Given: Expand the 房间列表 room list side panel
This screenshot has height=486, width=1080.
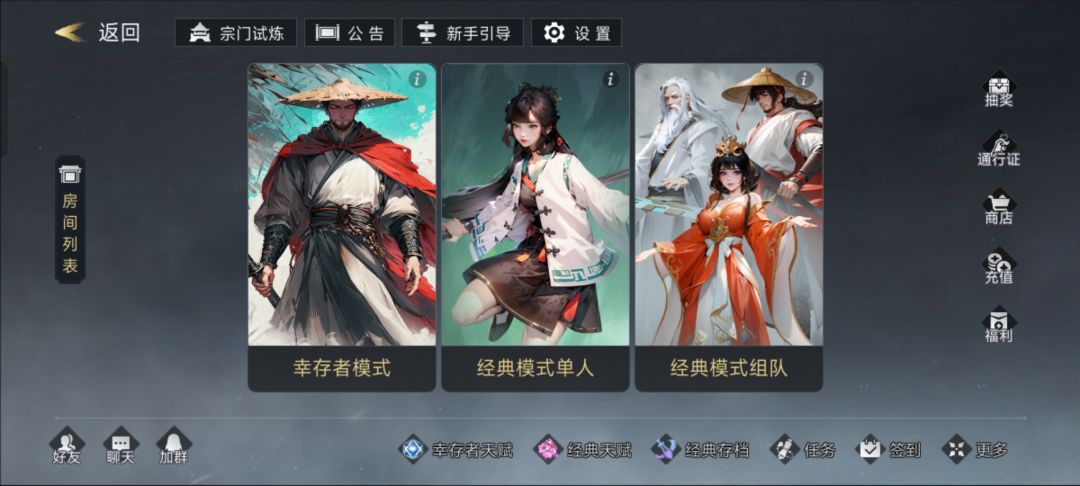Looking at the screenshot, I should [70, 220].
